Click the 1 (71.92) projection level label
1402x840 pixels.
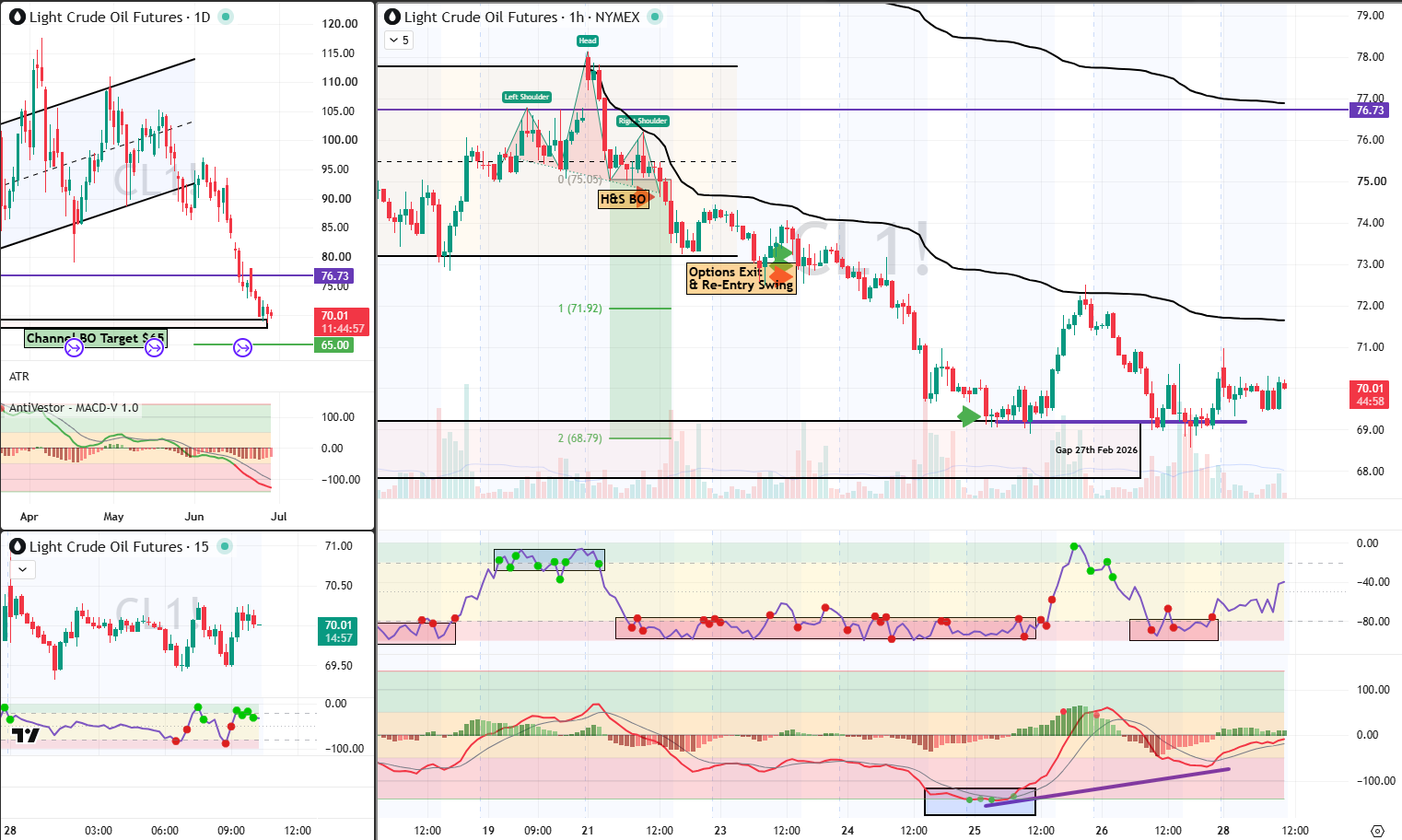click(579, 309)
